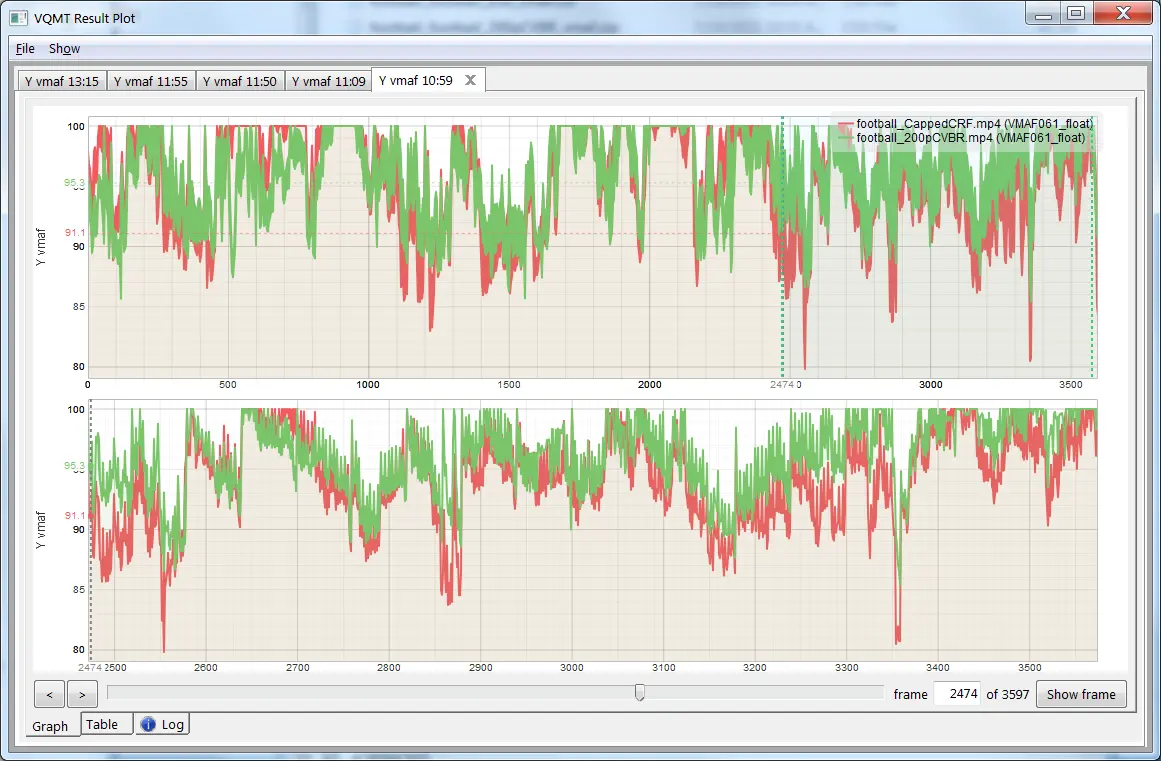
Task: Open the File menu
Action: [25, 48]
